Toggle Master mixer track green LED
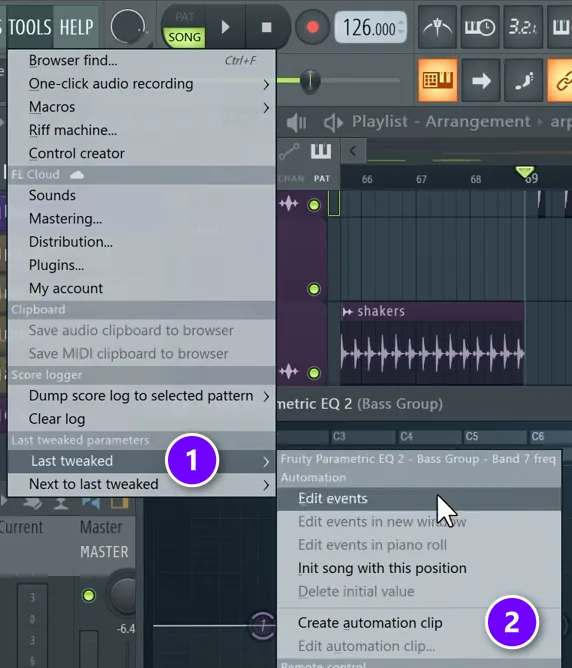The image size is (572, 668). [x=89, y=595]
